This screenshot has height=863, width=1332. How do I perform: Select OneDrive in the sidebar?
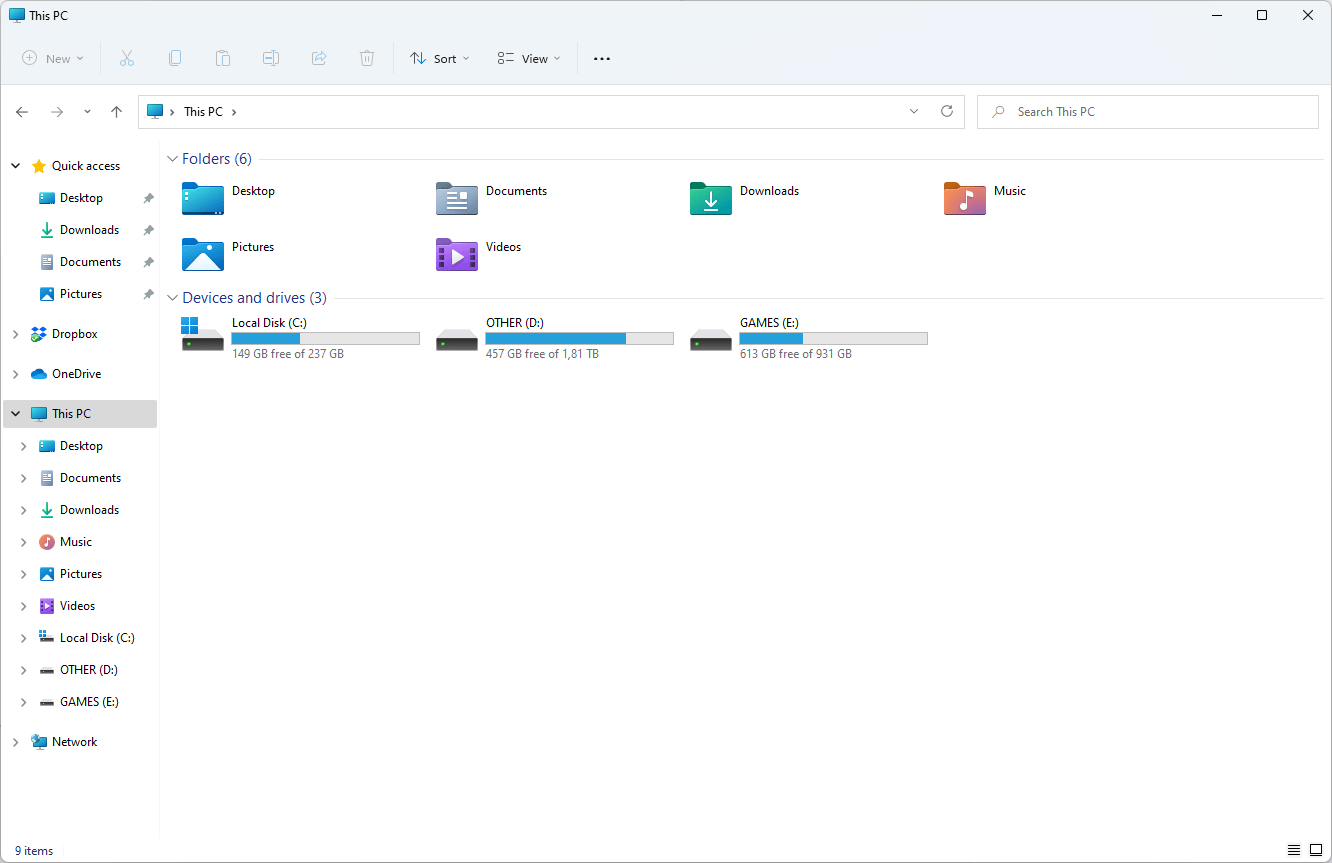pos(73,373)
